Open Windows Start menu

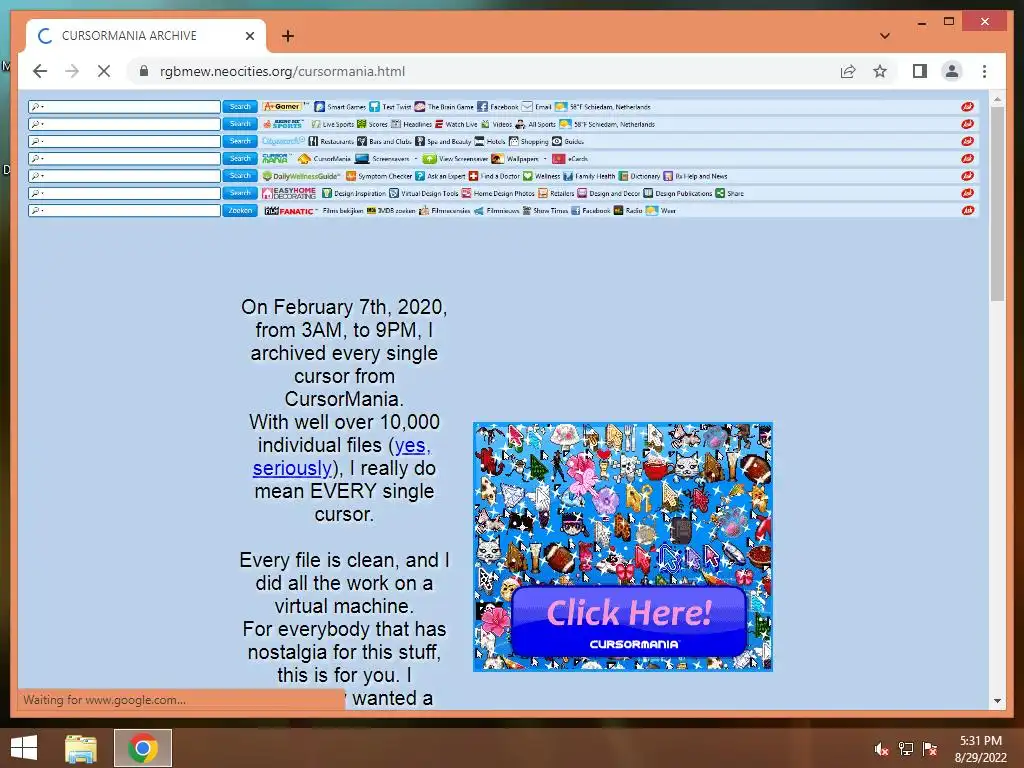coord(24,748)
